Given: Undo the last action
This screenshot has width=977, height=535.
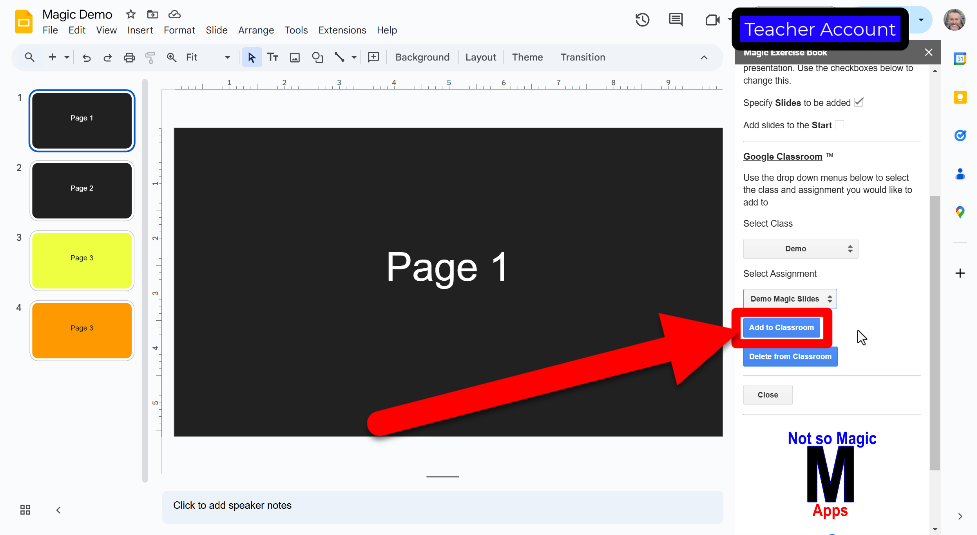Looking at the screenshot, I should tap(87, 57).
